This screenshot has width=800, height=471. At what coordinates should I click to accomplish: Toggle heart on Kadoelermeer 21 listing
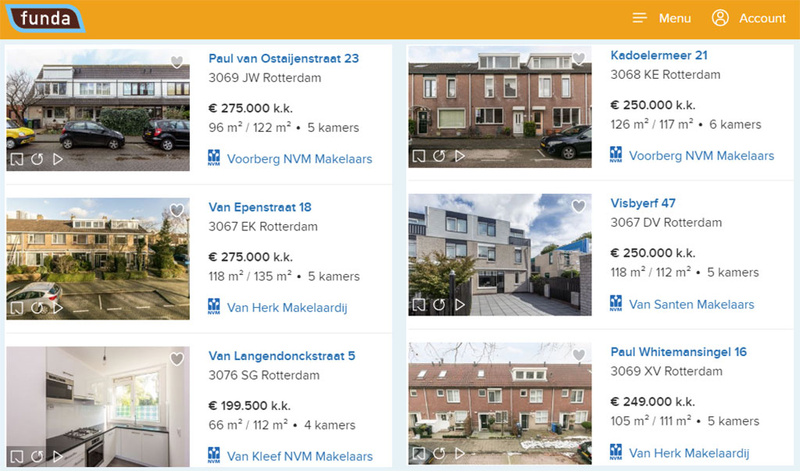tap(578, 59)
